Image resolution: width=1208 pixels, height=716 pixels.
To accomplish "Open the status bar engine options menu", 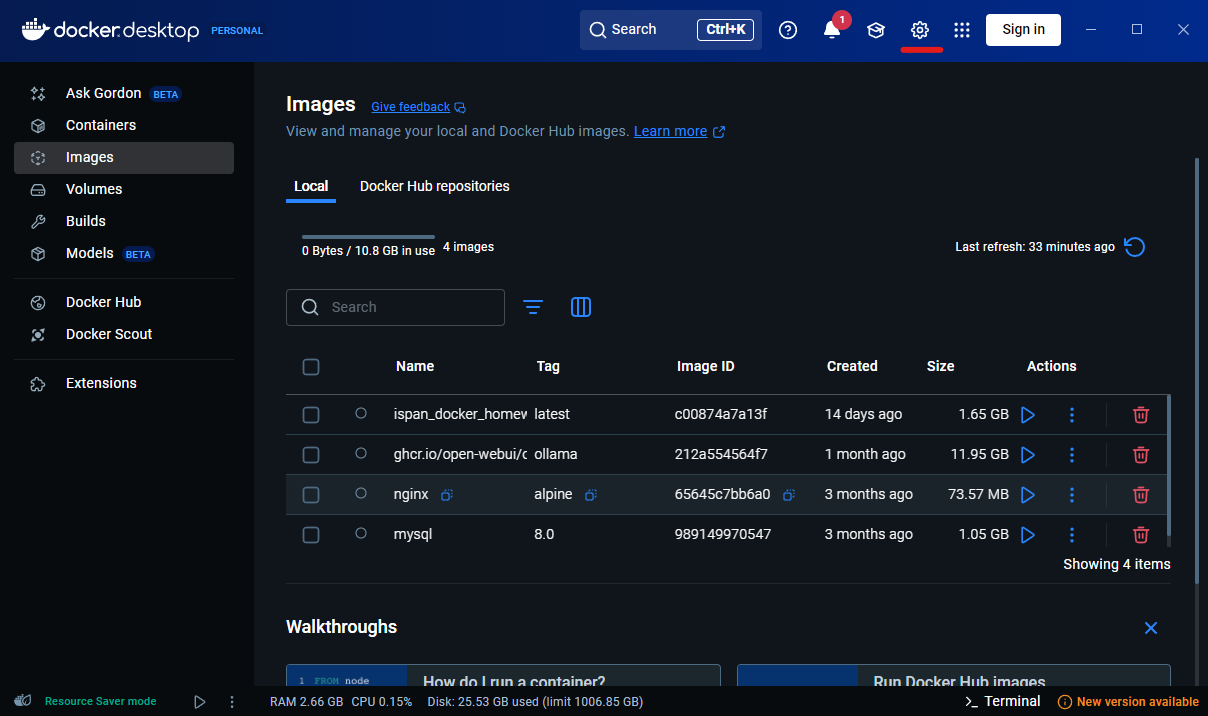I will click(232, 702).
